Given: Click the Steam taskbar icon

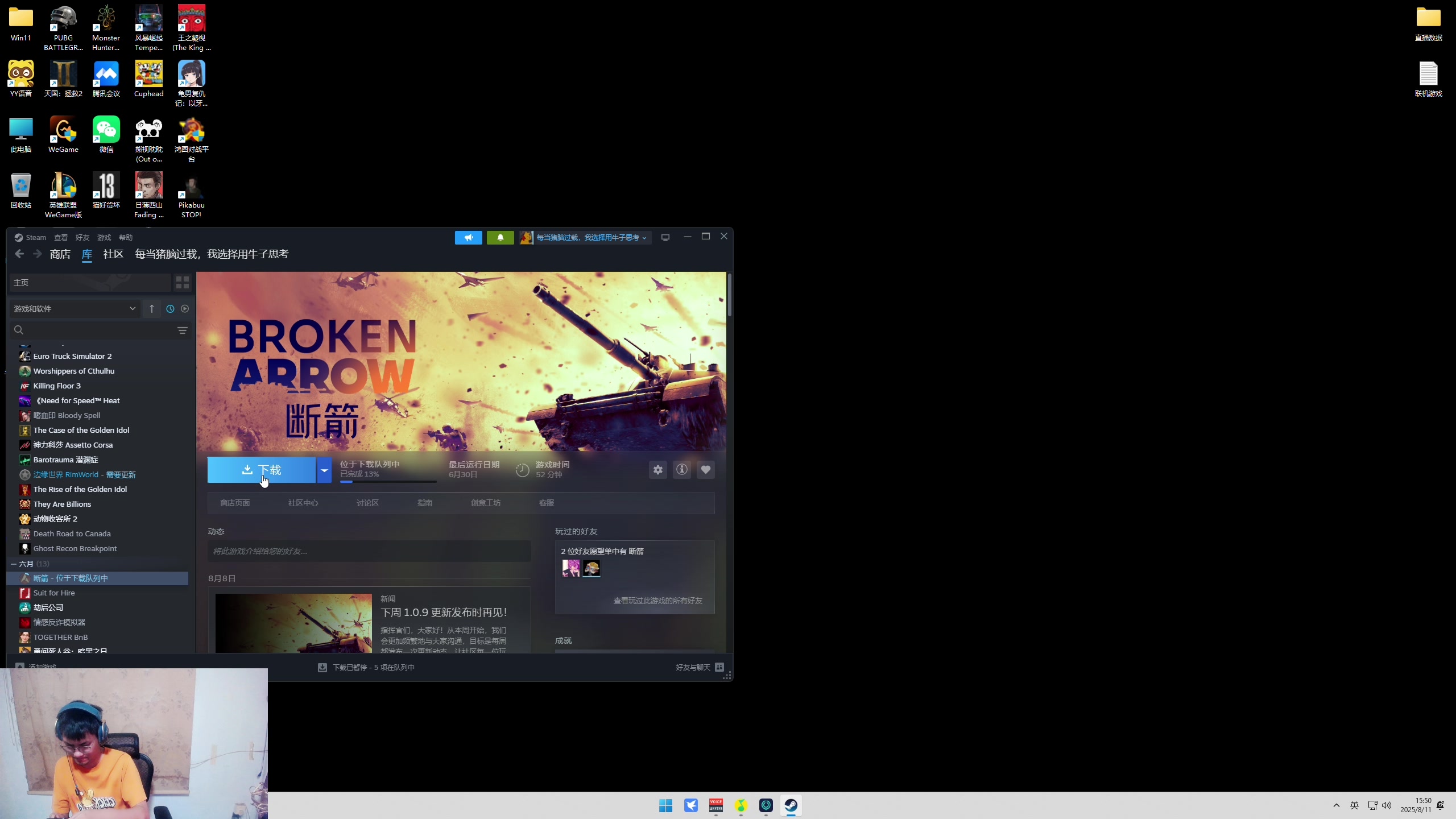Looking at the screenshot, I should pos(791,805).
